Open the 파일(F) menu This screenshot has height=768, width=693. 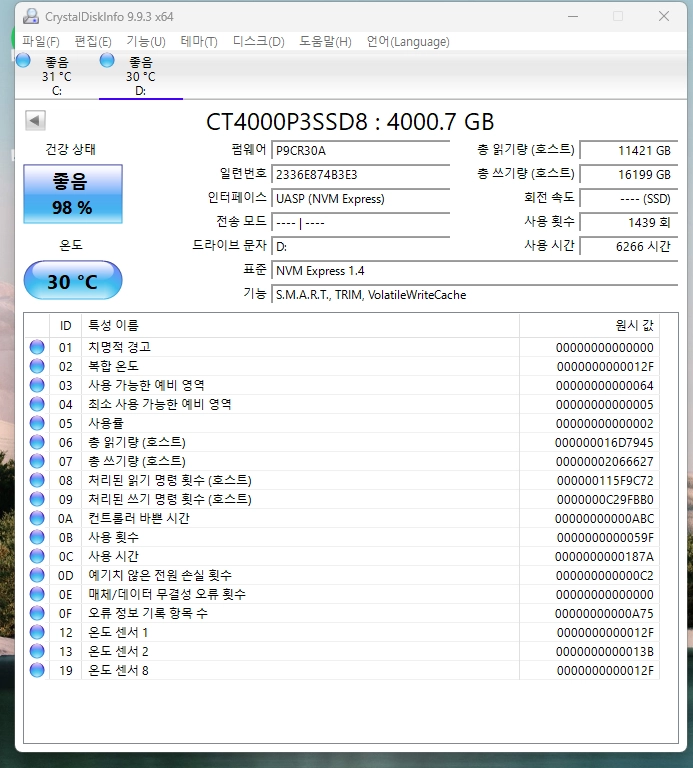(x=41, y=42)
